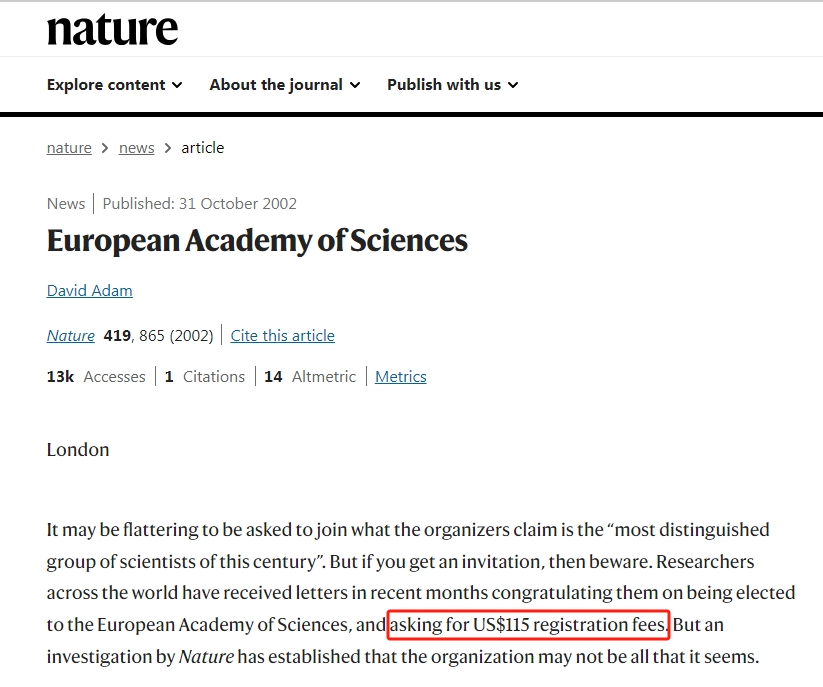Viewport: 823px width, 687px height.
Task: Click the 13k Accesses count
Action: coord(96,376)
